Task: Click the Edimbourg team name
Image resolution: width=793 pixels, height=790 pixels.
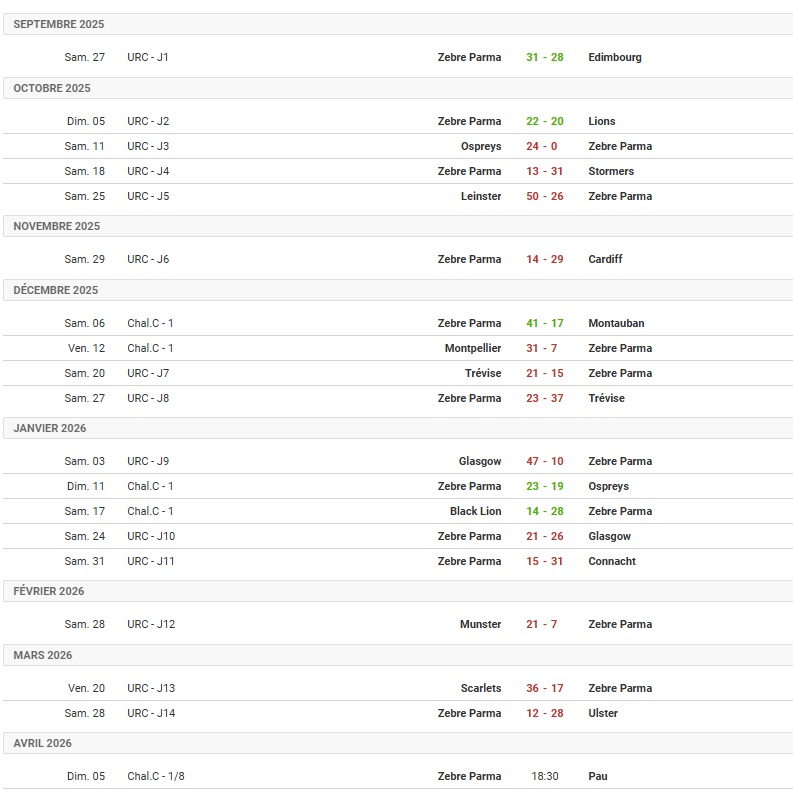Action: (x=614, y=57)
